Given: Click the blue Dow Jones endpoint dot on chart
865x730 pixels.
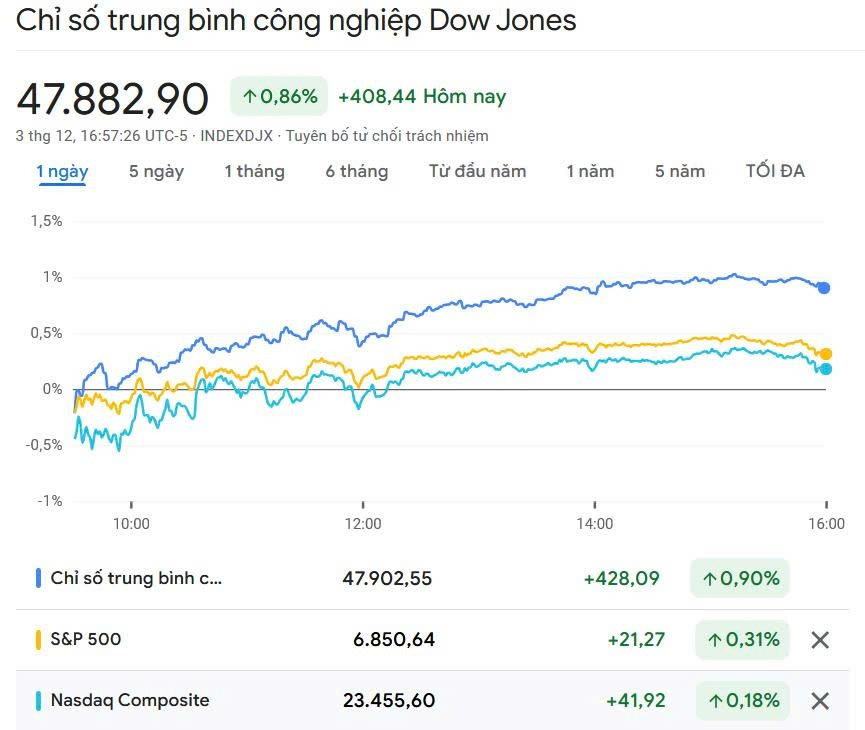Looking at the screenshot, I should point(824,288).
